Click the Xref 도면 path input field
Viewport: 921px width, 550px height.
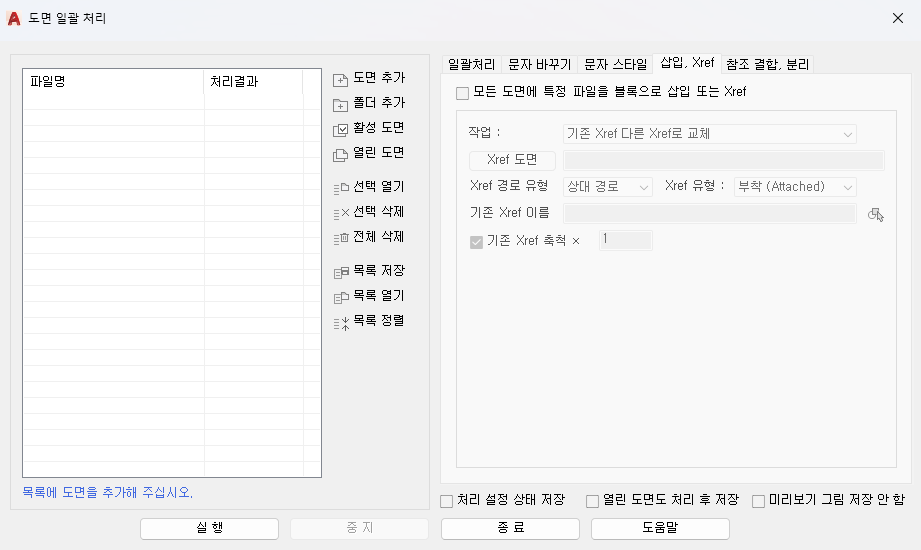724,160
